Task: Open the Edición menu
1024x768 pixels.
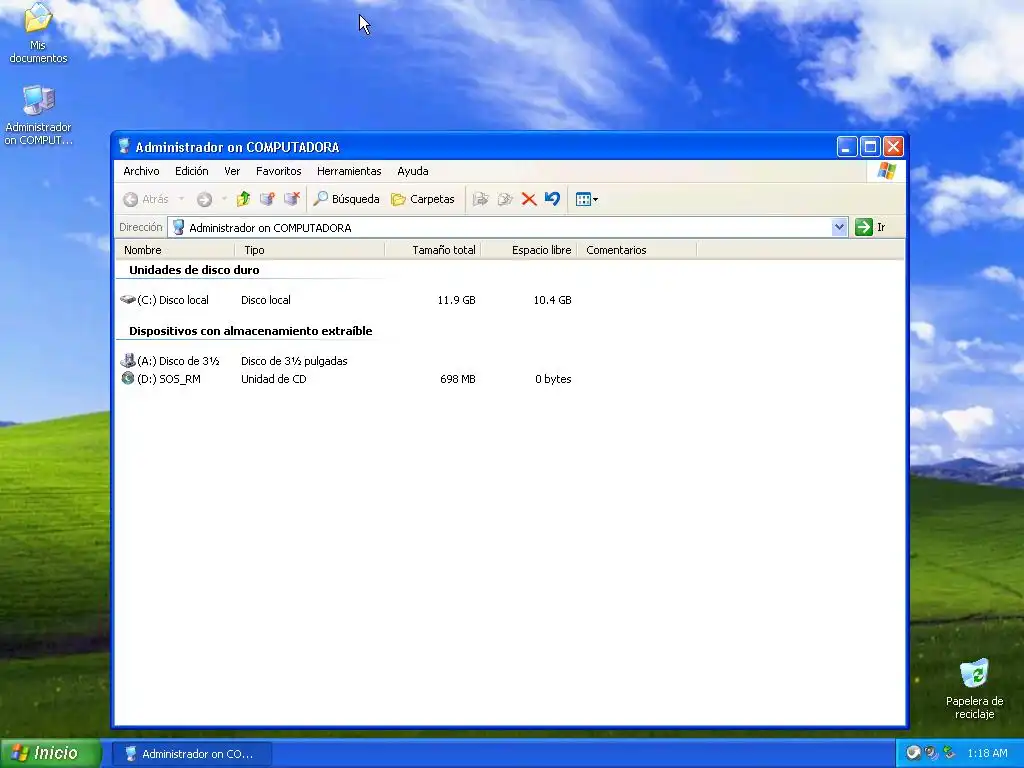Action: pos(191,171)
